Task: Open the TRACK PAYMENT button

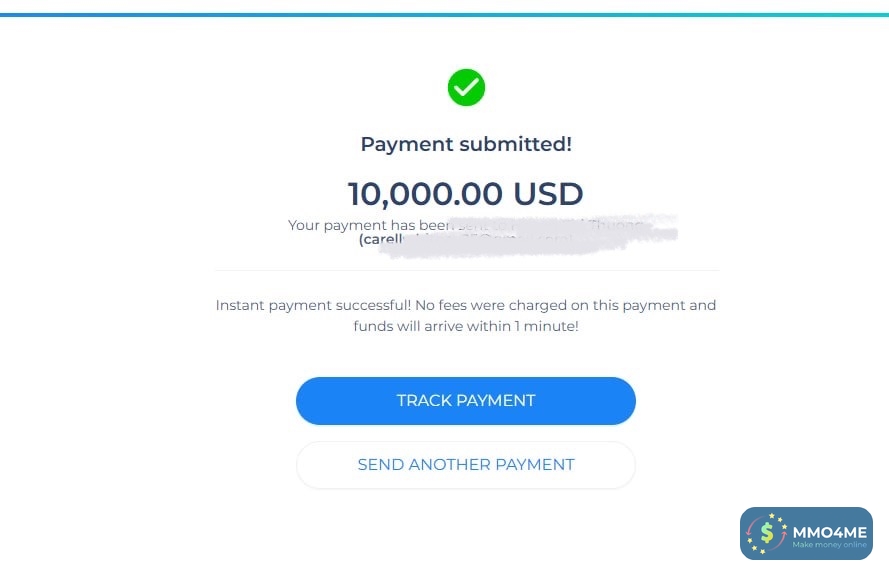Action: tap(466, 401)
